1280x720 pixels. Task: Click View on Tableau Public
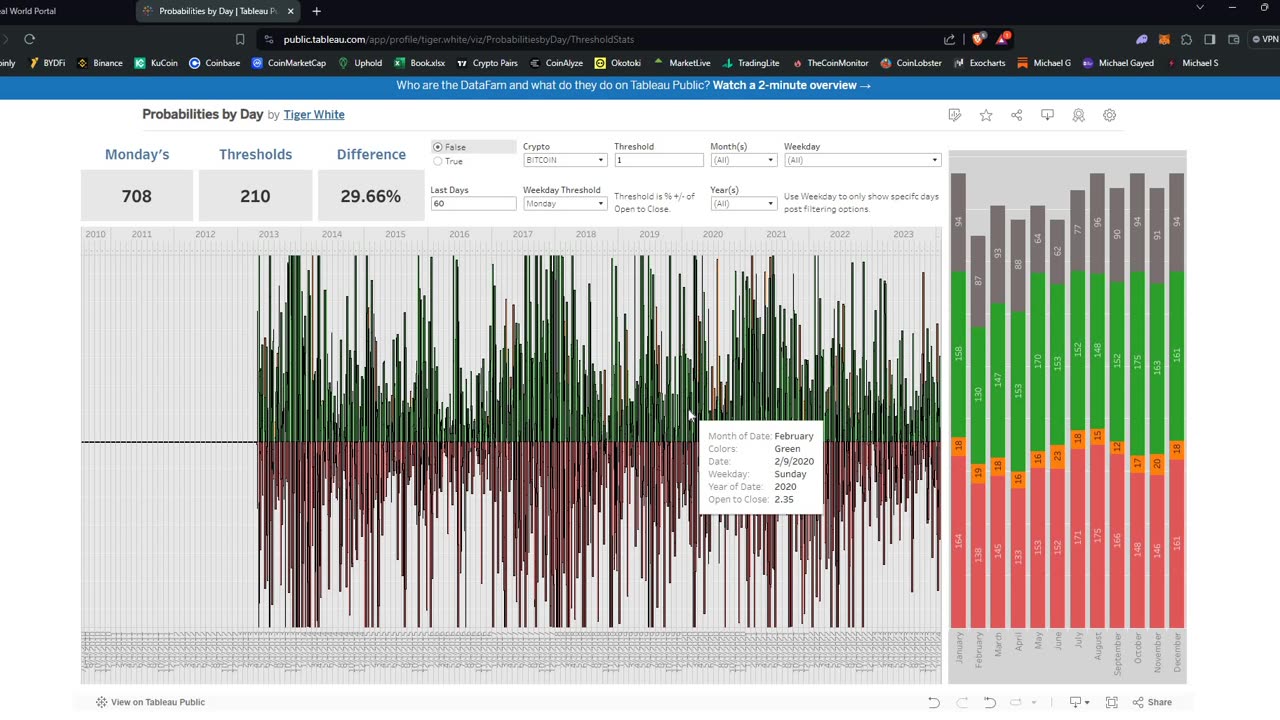150,702
